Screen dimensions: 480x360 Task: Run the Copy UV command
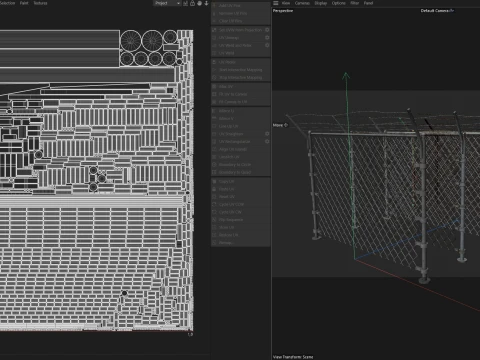click(x=240, y=182)
